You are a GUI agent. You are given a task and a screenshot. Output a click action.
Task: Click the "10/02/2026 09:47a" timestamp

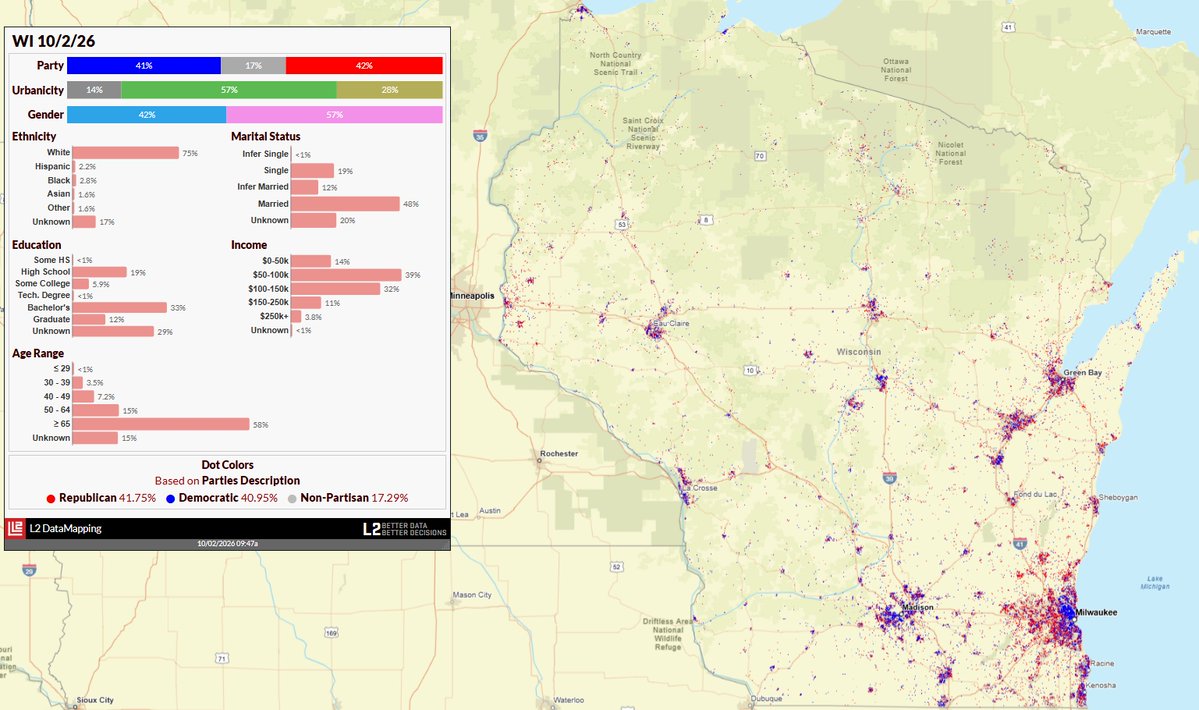point(227,543)
